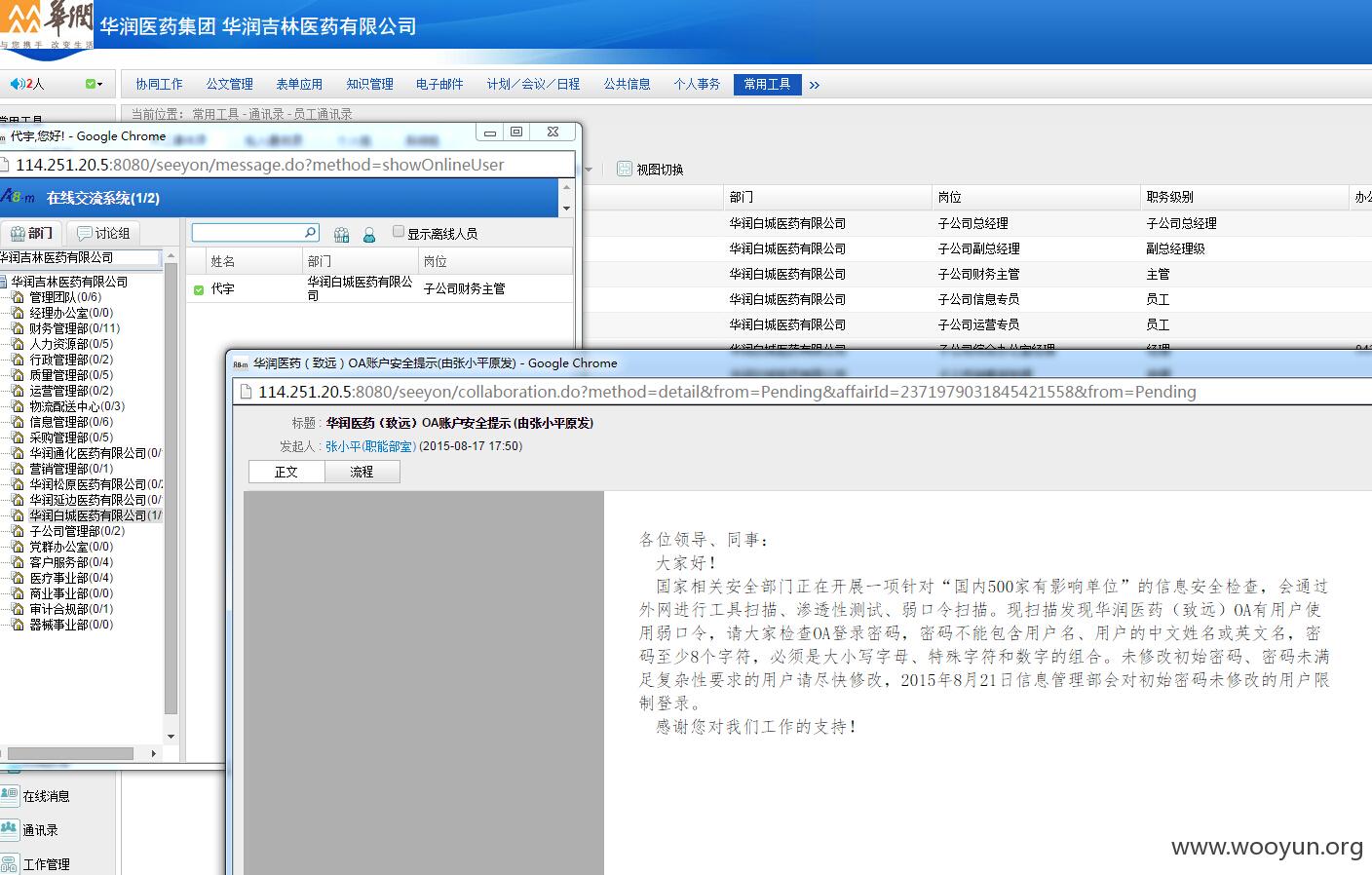
Task: Switch to the 讨论组 tab in chat window
Action: pos(103,233)
